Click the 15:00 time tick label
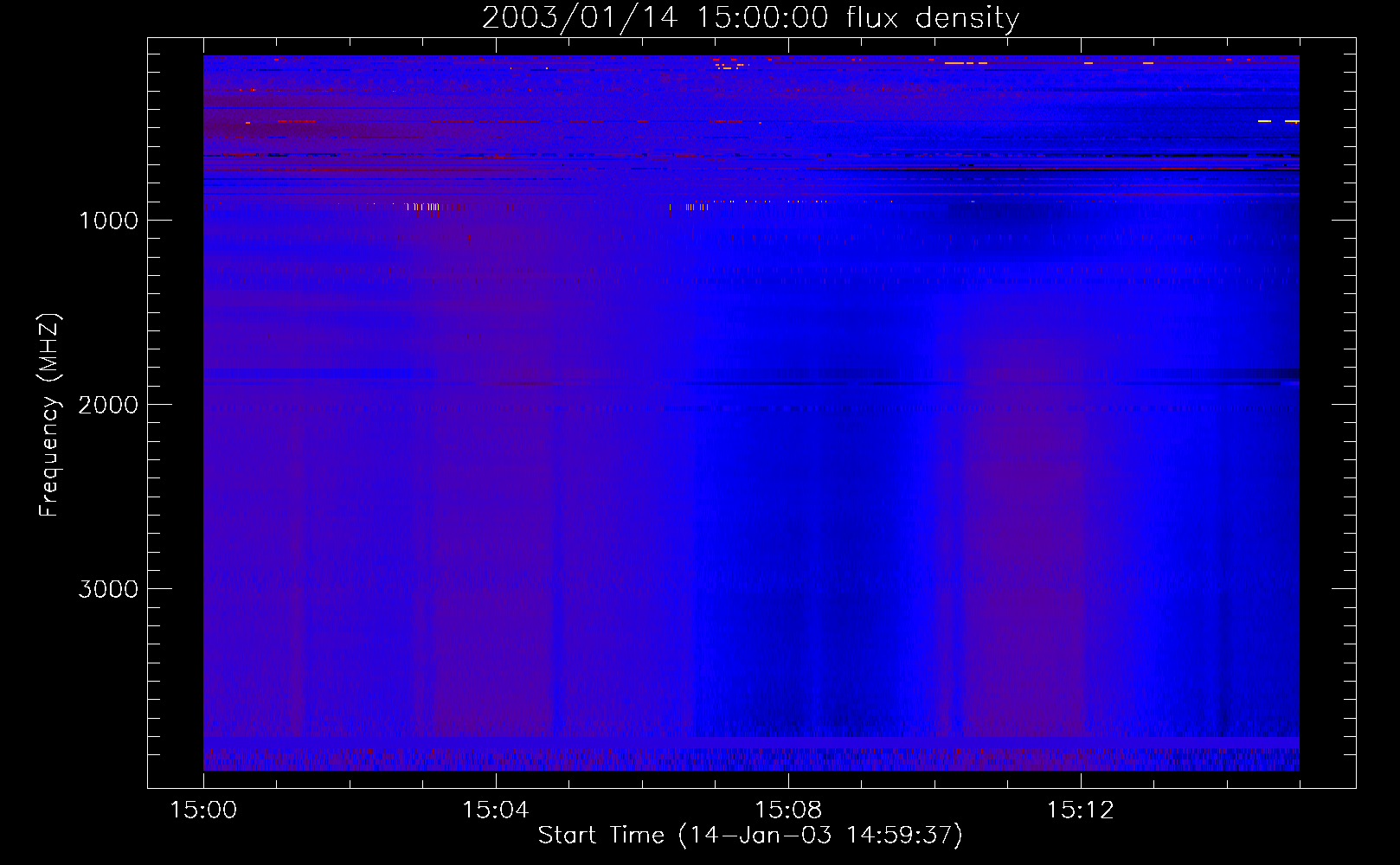The image size is (1400, 865). pyautogui.click(x=203, y=811)
